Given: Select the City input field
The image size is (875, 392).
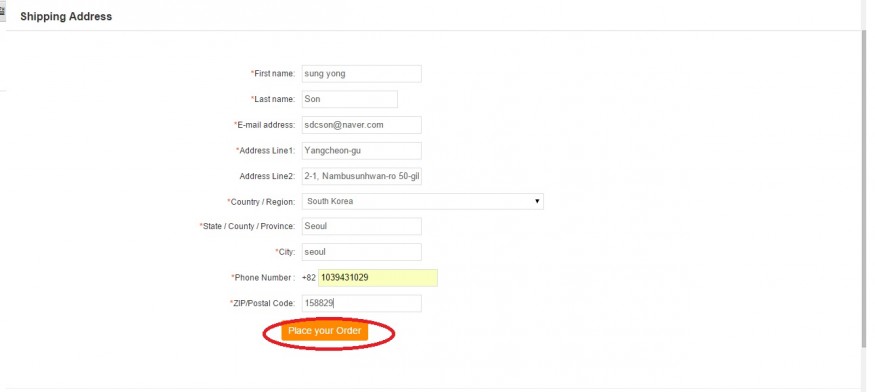Looking at the screenshot, I should [x=362, y=252].
